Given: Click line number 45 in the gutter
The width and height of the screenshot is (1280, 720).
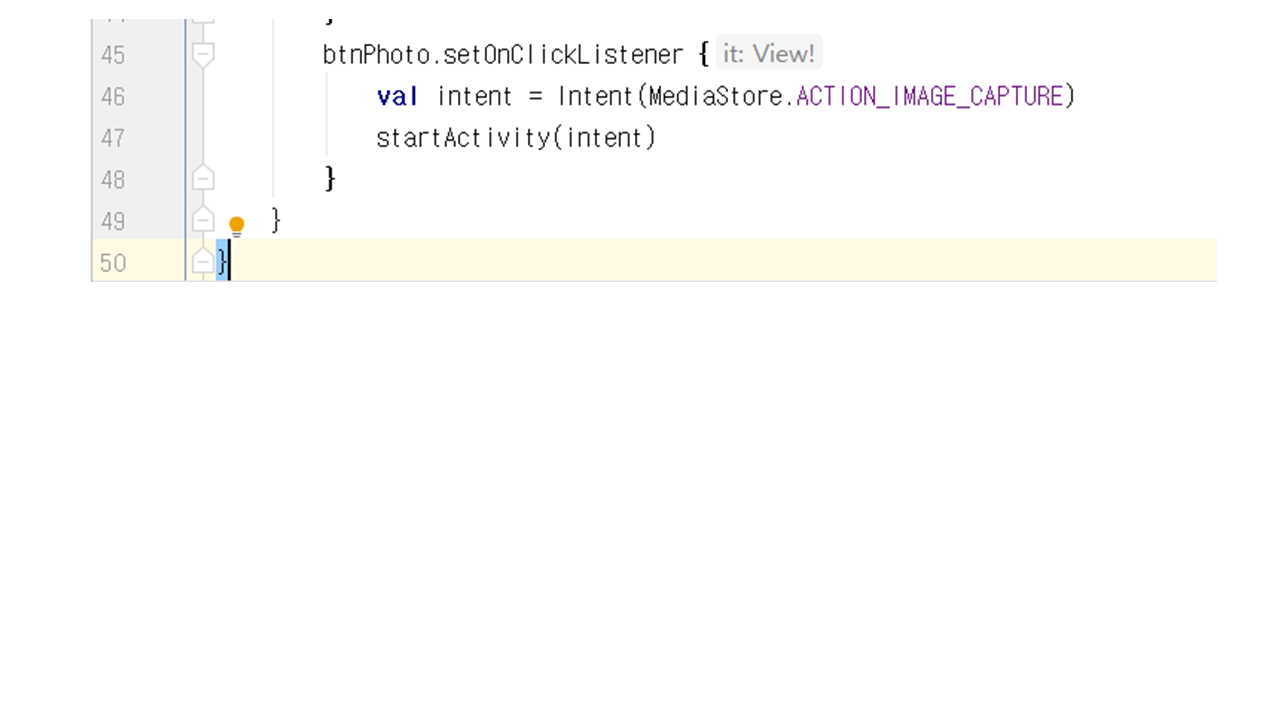Looking at the screenshot, I should [113, 55].
